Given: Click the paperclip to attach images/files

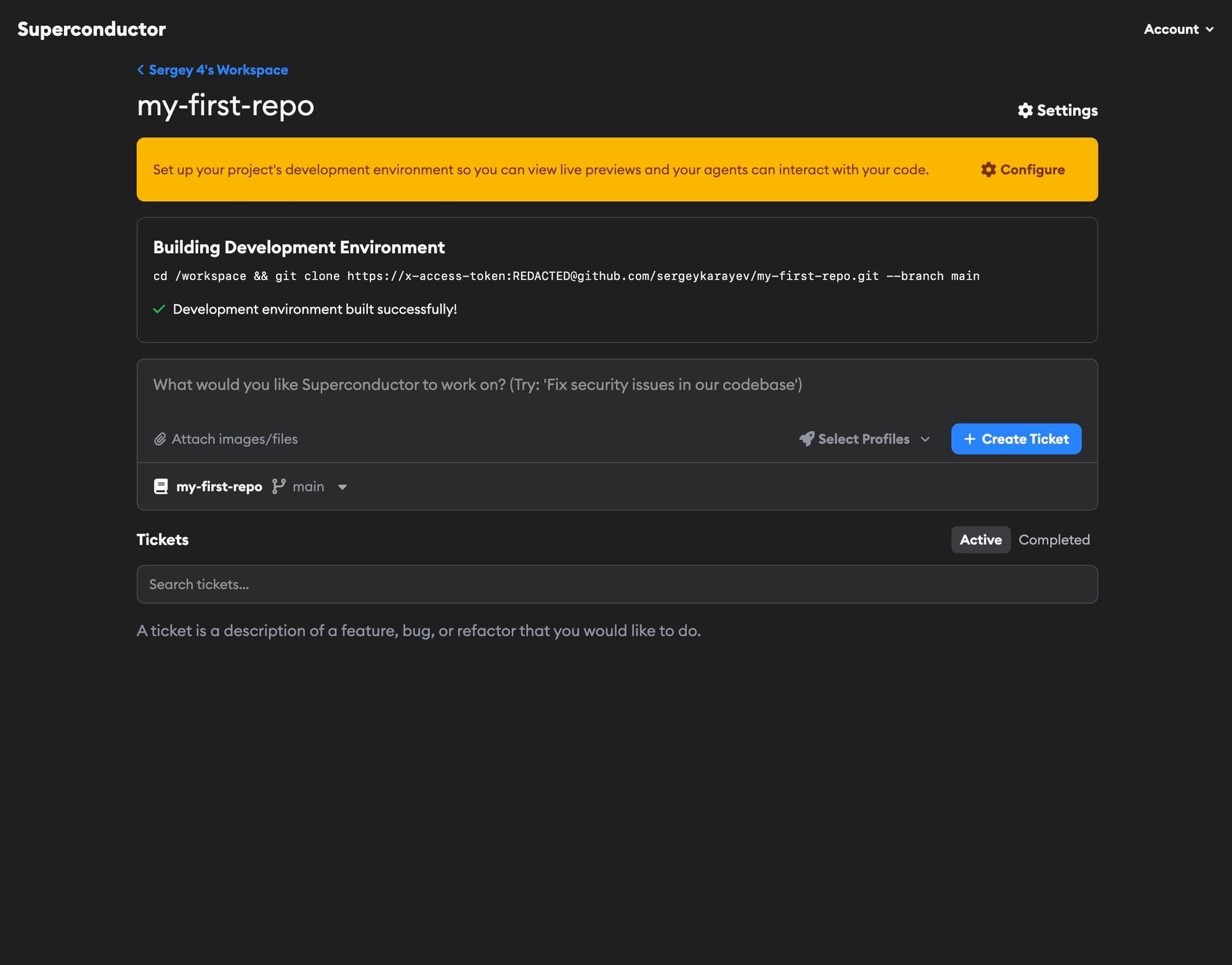Looking at the screenshot, I should 161,438.
